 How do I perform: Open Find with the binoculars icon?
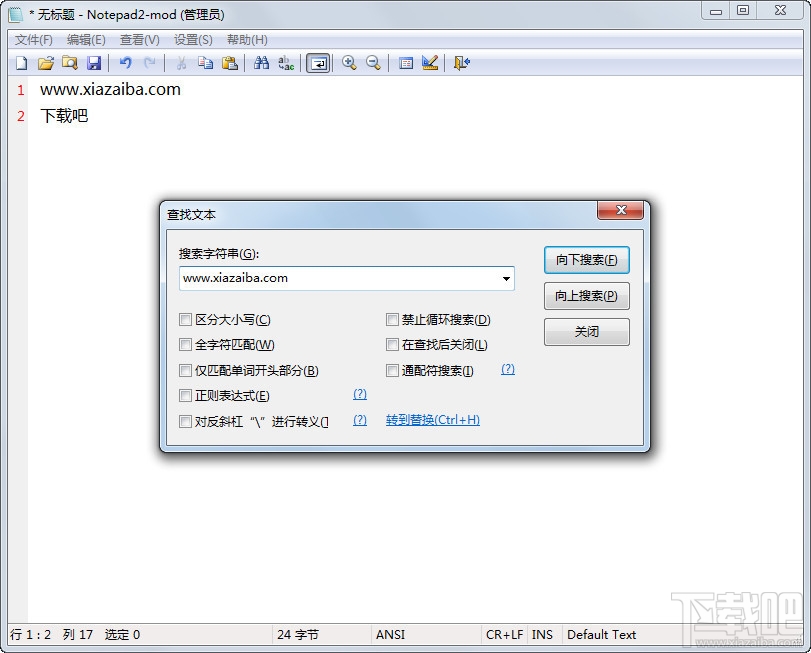coord(259,63)
